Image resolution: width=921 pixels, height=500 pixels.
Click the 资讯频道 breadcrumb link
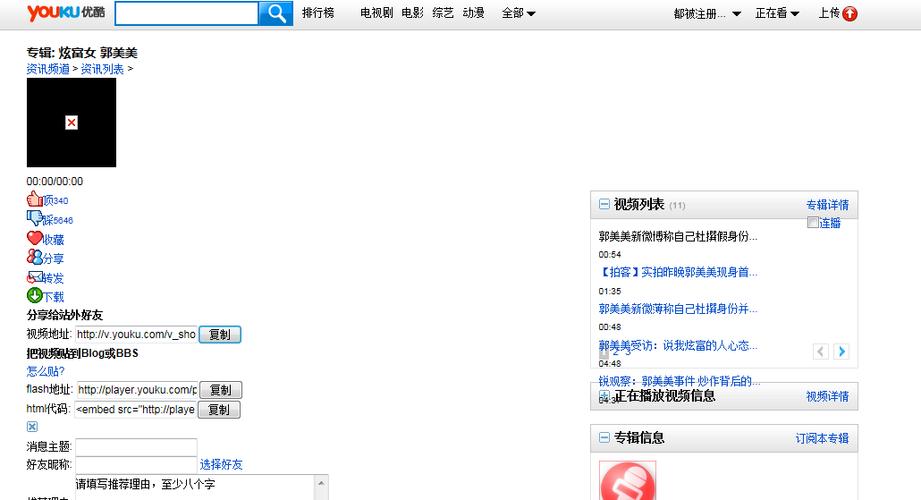tap(48, 69)
